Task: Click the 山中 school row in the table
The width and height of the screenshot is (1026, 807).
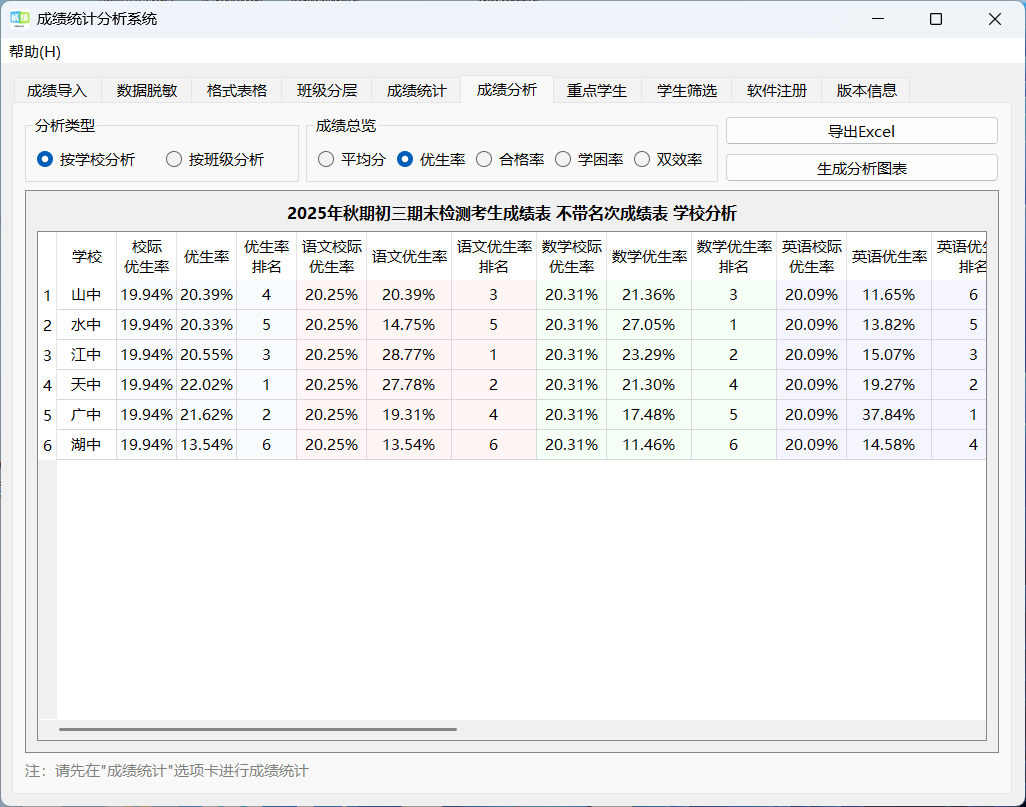Action: coord(87,294)
